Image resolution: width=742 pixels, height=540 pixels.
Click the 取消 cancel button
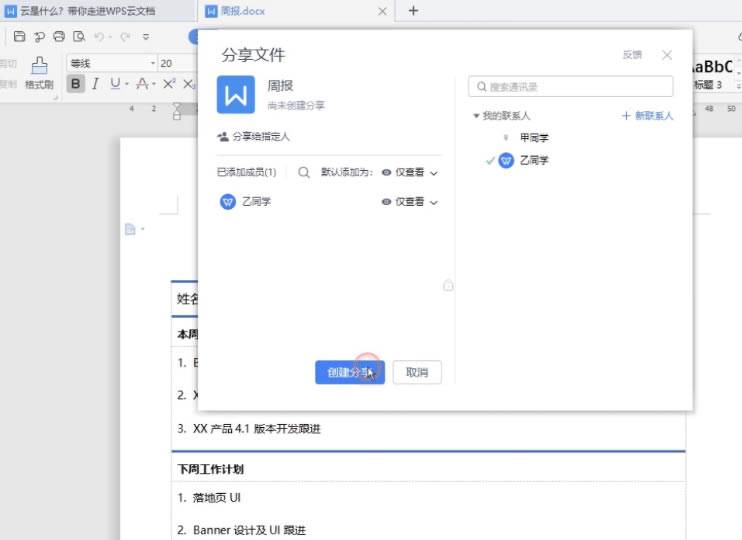point(417,372)
